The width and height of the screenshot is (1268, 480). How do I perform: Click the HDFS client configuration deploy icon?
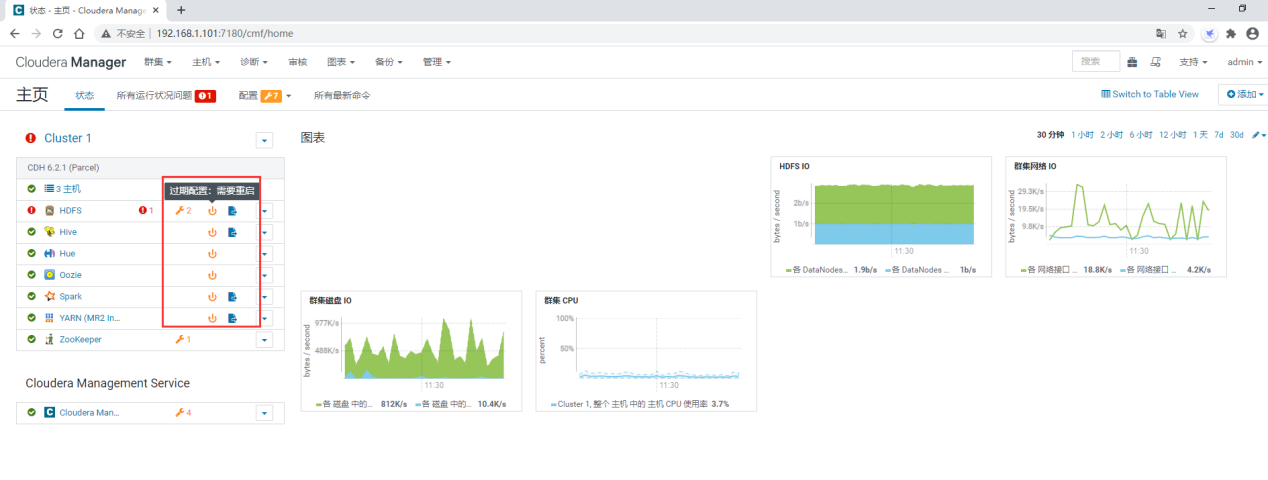[232, 211]
